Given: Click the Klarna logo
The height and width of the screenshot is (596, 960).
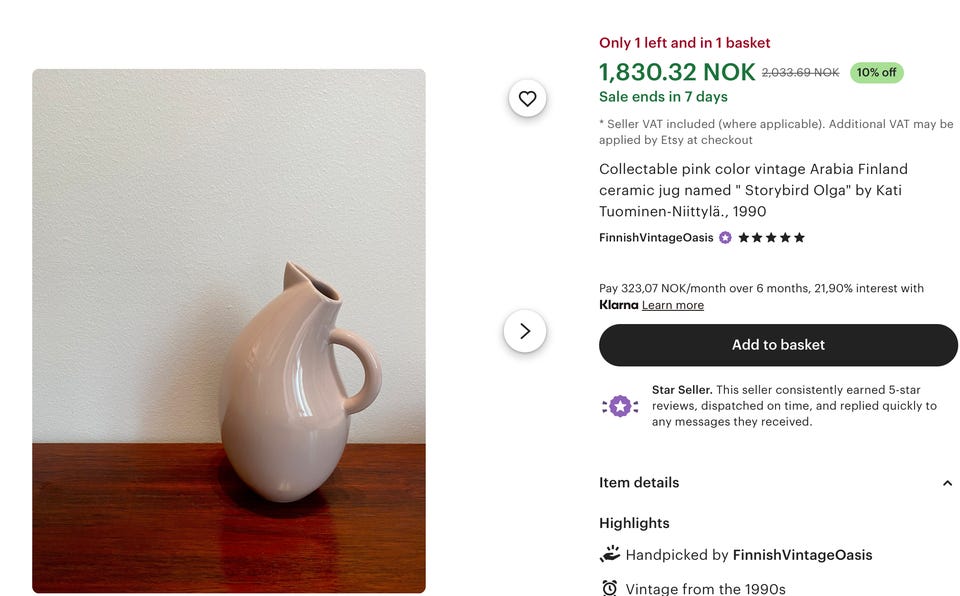Looking at the screenshot, I should tap(618, 305).
